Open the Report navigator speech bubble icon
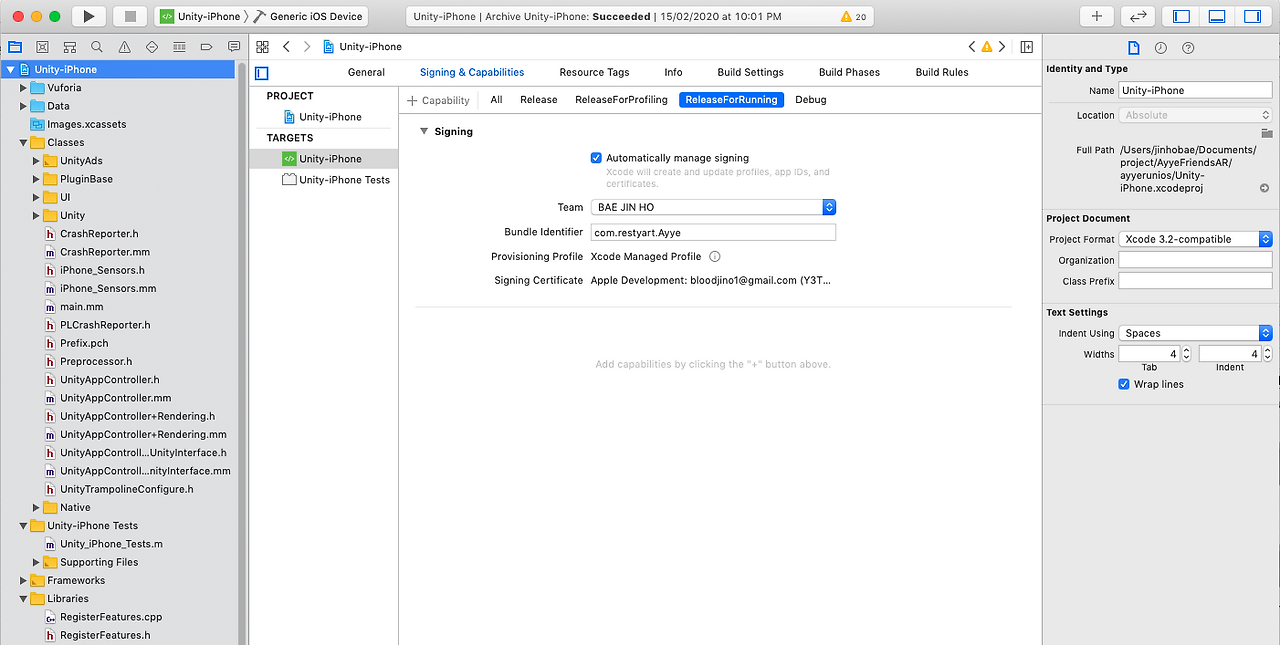The width and height of the screenshot is (1280, 645). coord(233,47)
